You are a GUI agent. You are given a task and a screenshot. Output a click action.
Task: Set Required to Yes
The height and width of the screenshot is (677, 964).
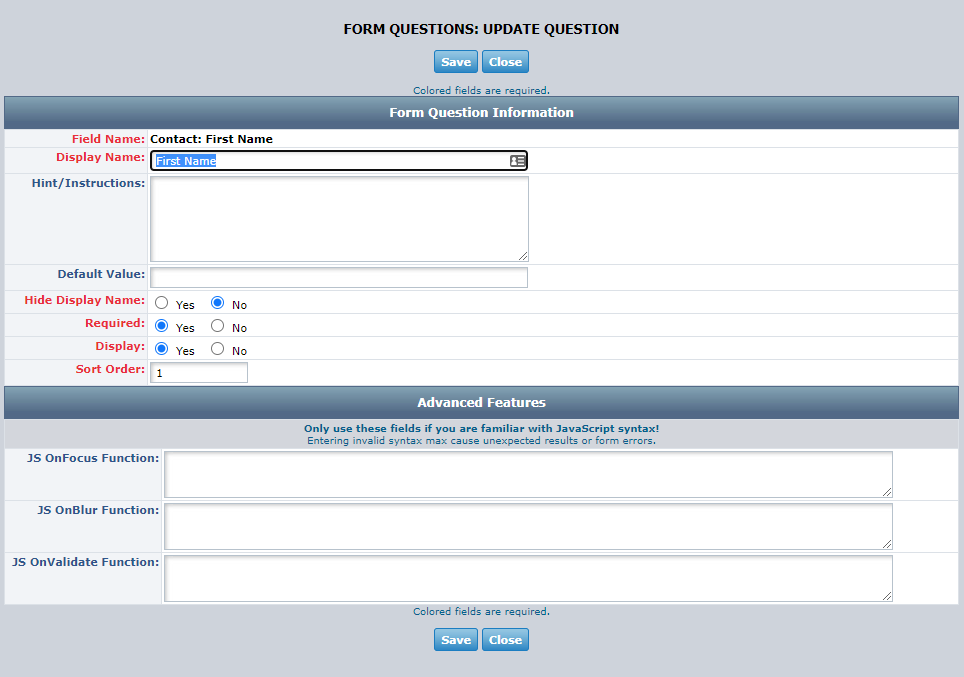162,326
